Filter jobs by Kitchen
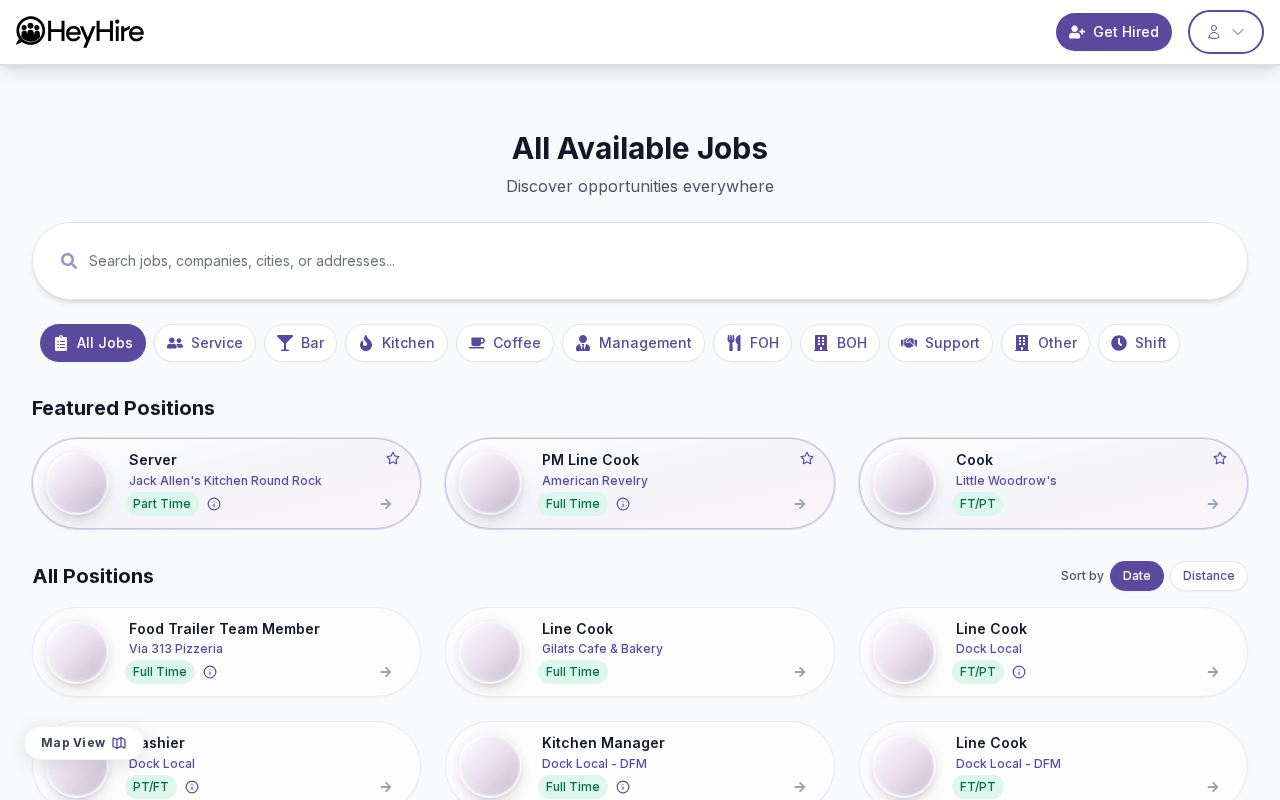The height and width of the screenshot is (800, 1280). click(x=396, y=343)
